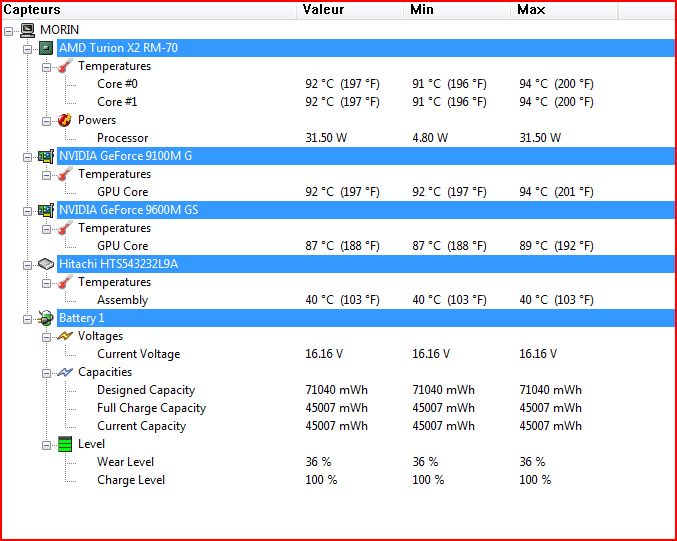The image size is (677, 541).
Task: Collapse the Capacities node
Action: 46,373
